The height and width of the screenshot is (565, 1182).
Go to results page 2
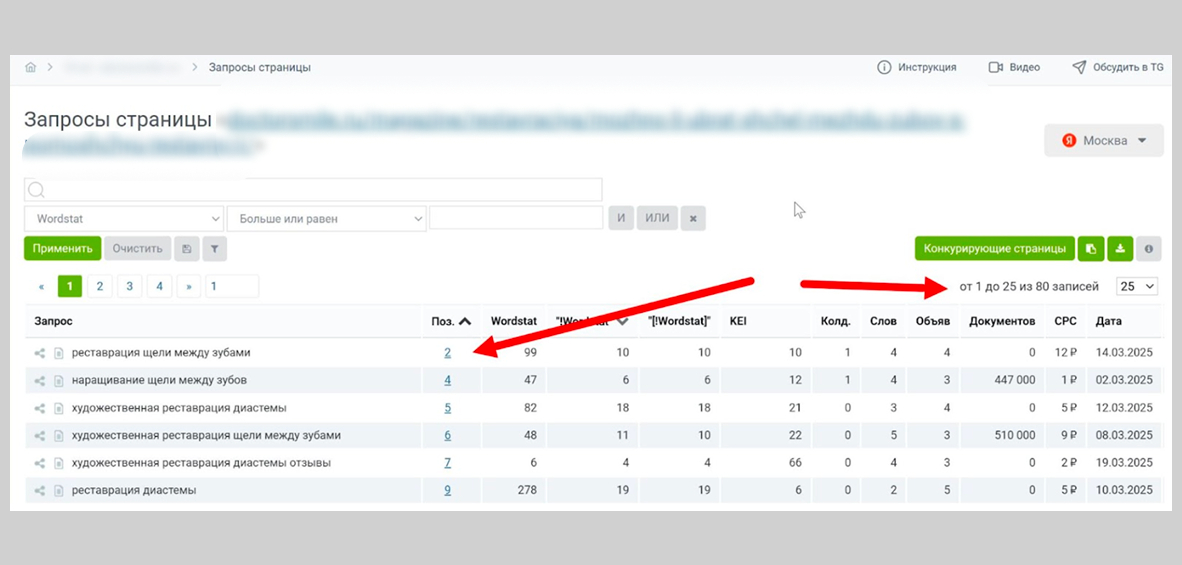100,286
